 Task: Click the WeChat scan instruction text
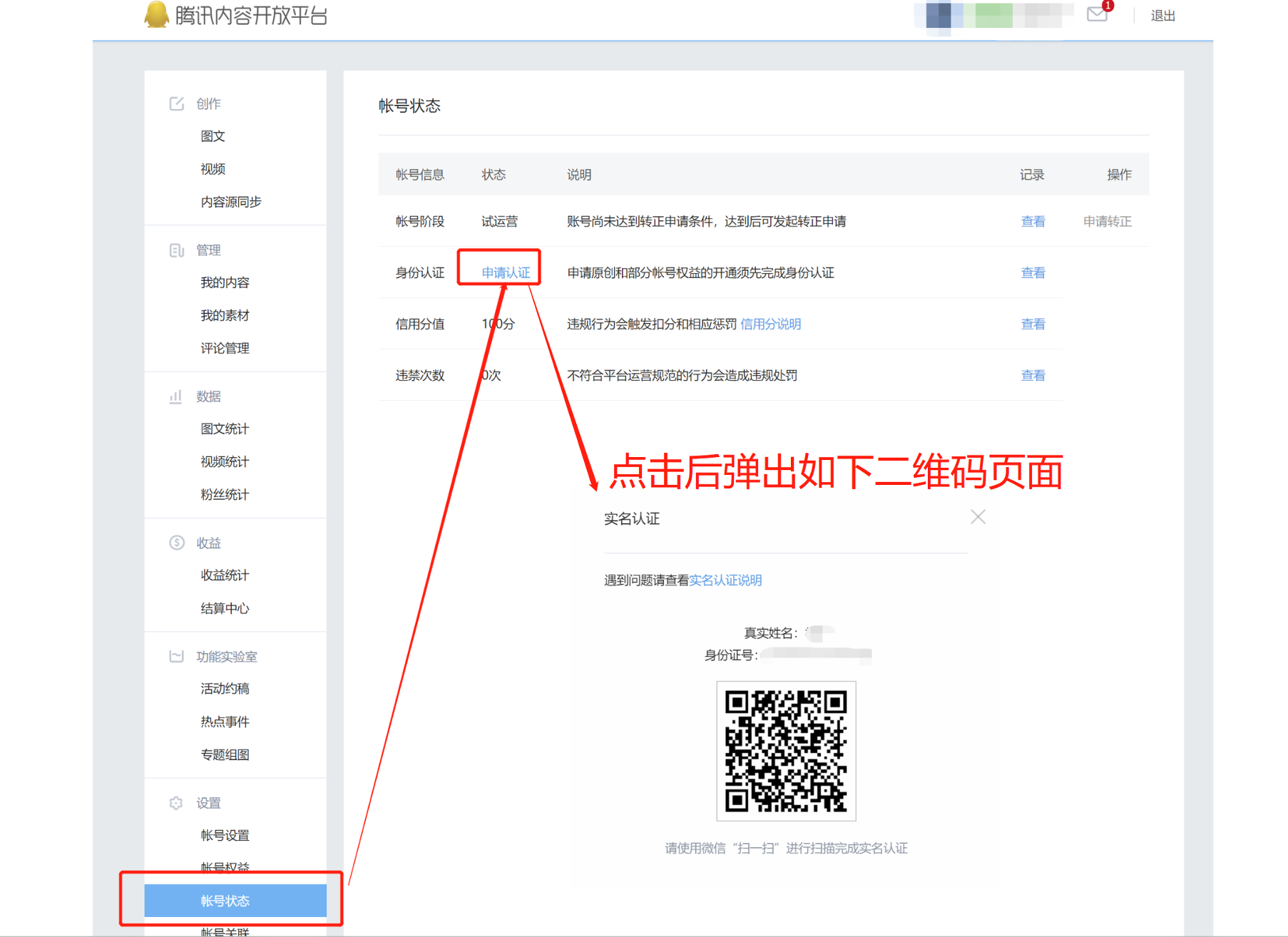[x=786, y=848]
